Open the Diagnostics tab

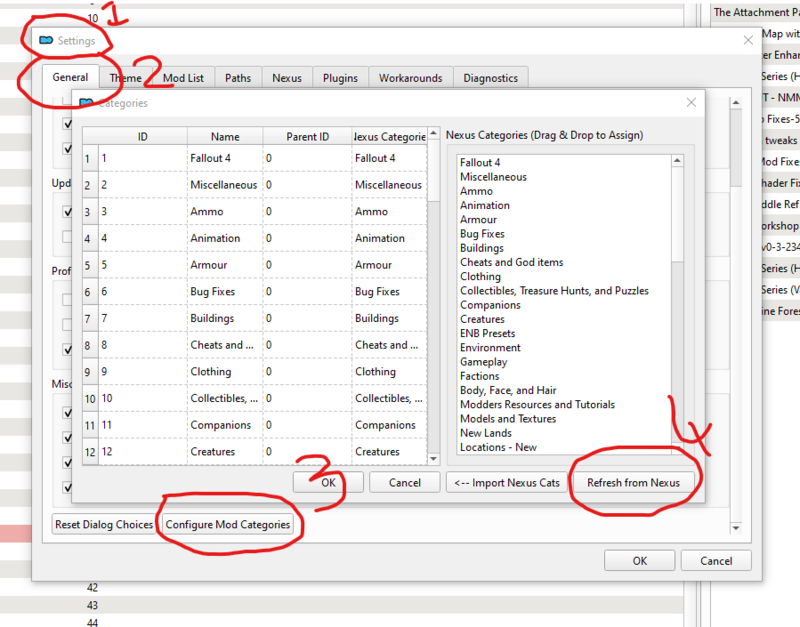click(490, 78)
